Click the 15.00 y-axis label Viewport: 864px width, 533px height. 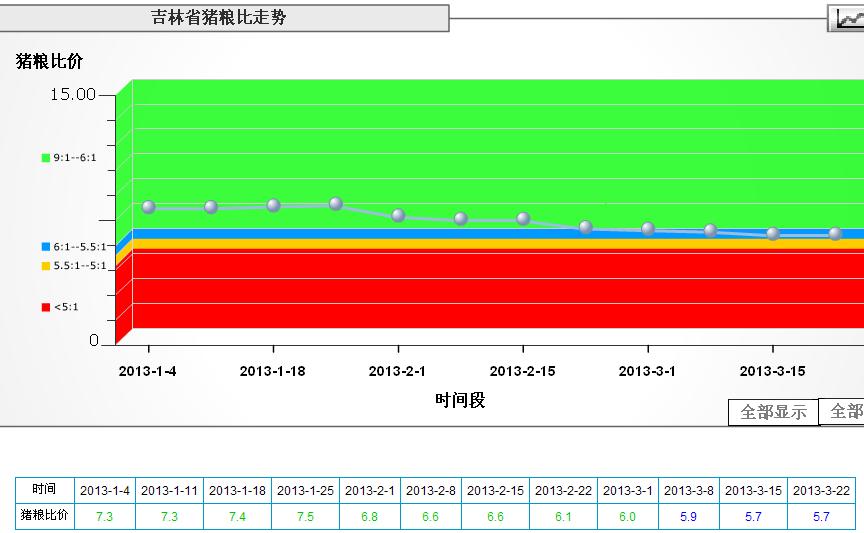(73, 94)
